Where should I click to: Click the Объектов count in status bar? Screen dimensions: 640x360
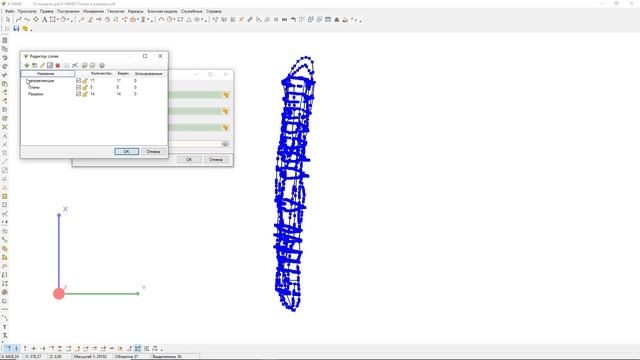127,356
